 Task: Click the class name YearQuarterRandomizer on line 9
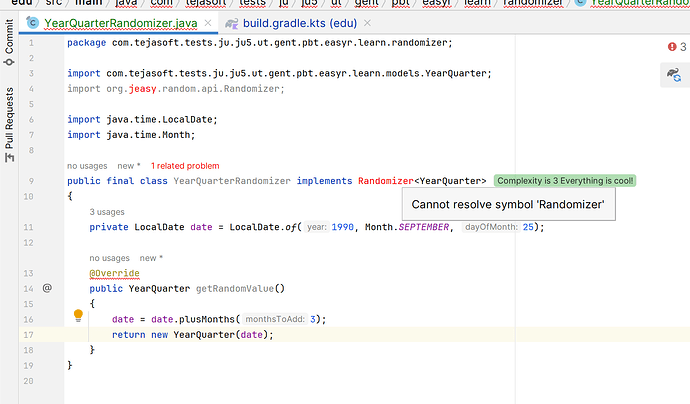[232, 181]
